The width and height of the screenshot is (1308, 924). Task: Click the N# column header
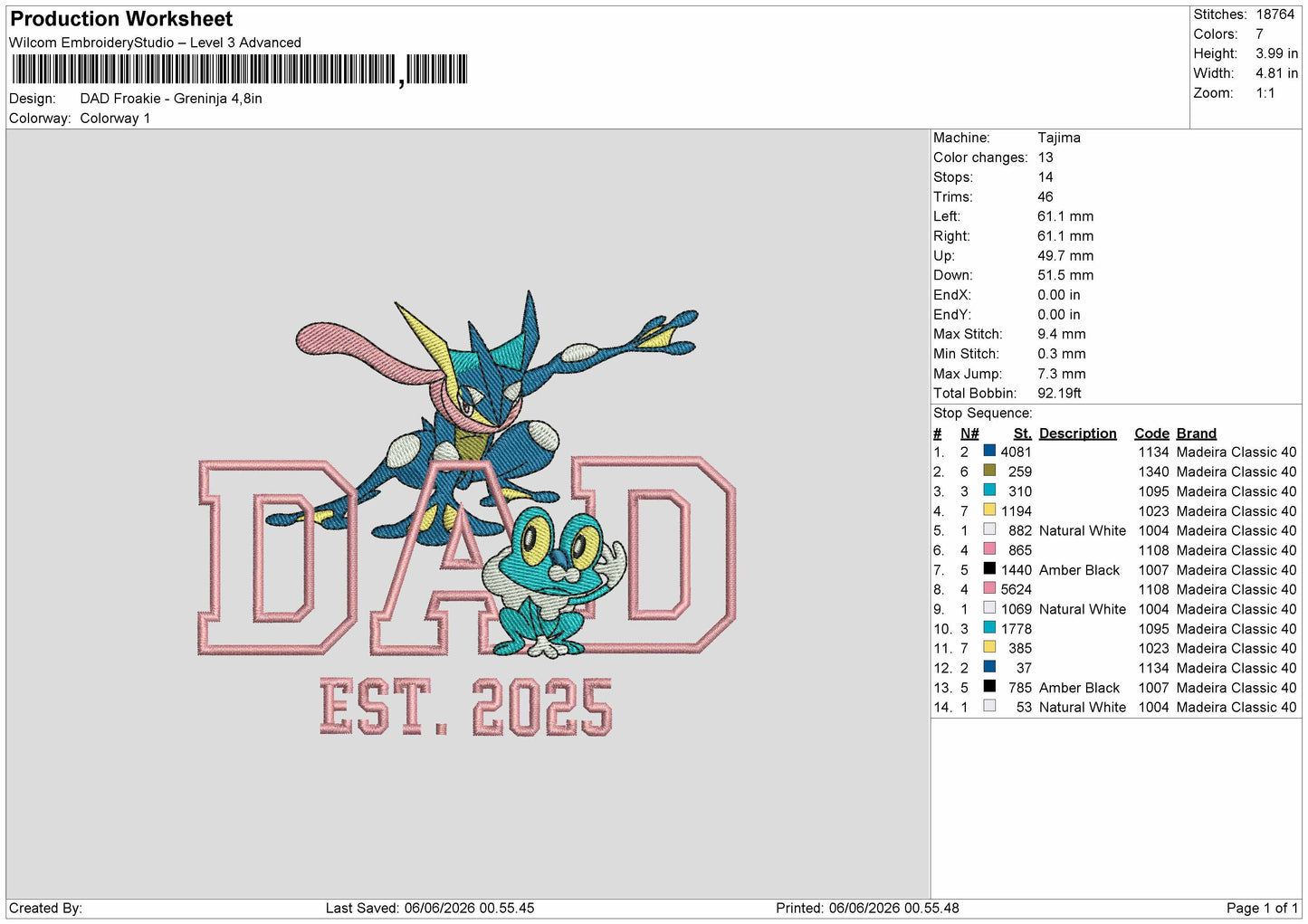click(x=969, y=433)
